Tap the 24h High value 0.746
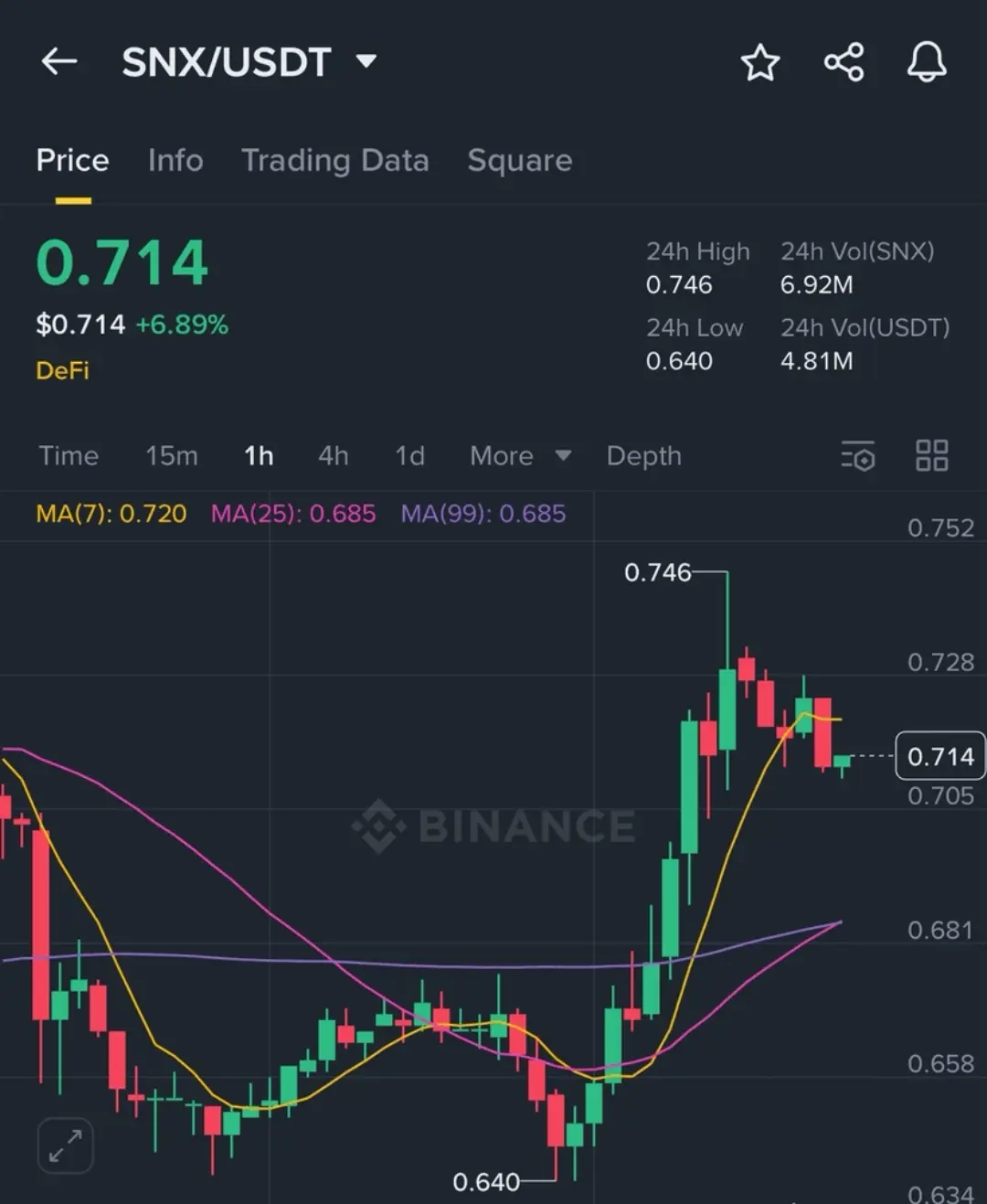 (679, 284)
